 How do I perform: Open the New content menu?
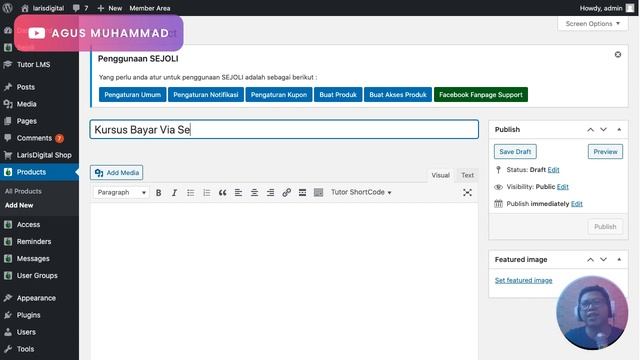point(110,8)
